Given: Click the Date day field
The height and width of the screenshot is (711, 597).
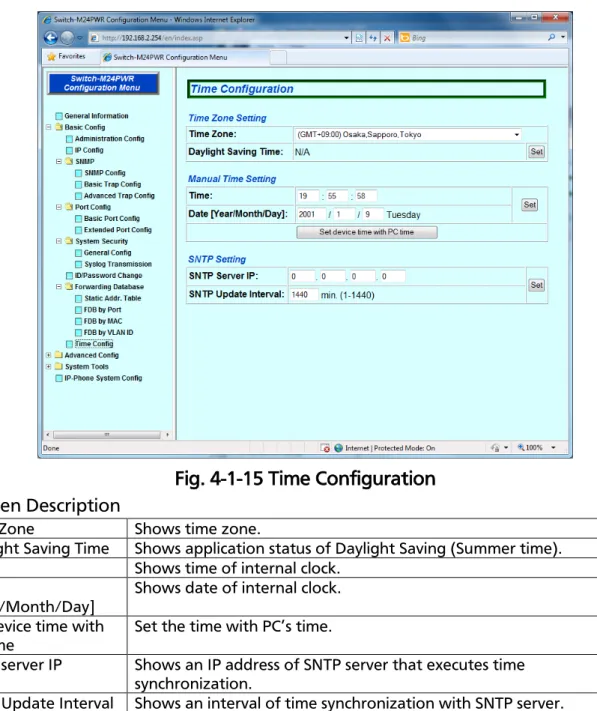Looking at the screenshot, I should 374,214.
